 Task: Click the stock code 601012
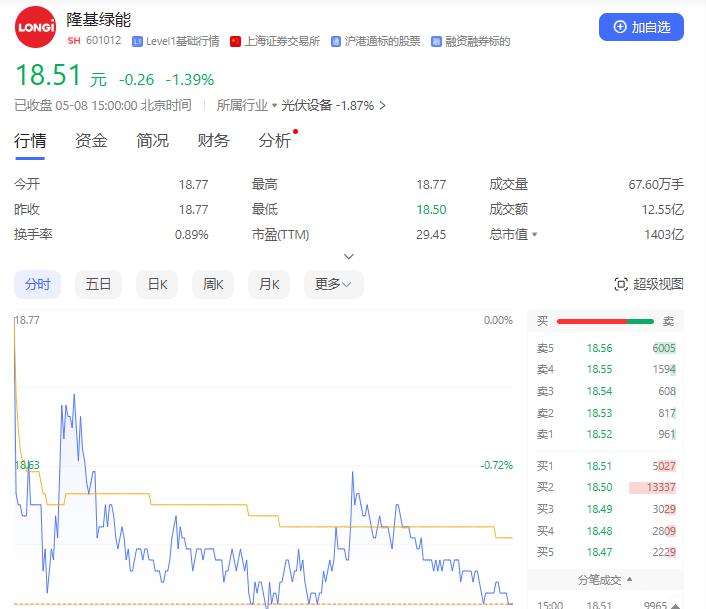104,41
